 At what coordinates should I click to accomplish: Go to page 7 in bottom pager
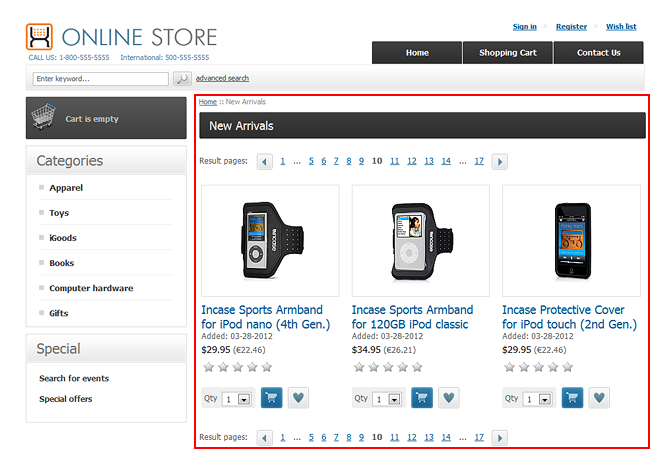pyautogui.click(x=336, y=437)
